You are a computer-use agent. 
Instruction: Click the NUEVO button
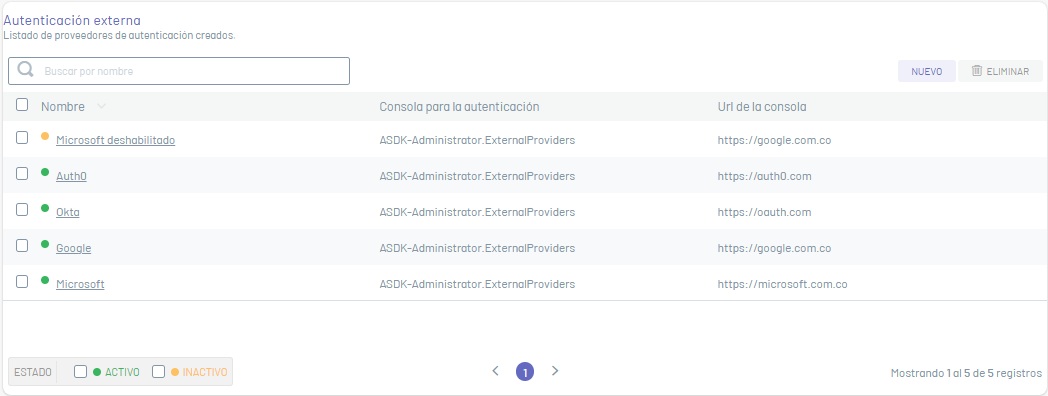[926, 71]
